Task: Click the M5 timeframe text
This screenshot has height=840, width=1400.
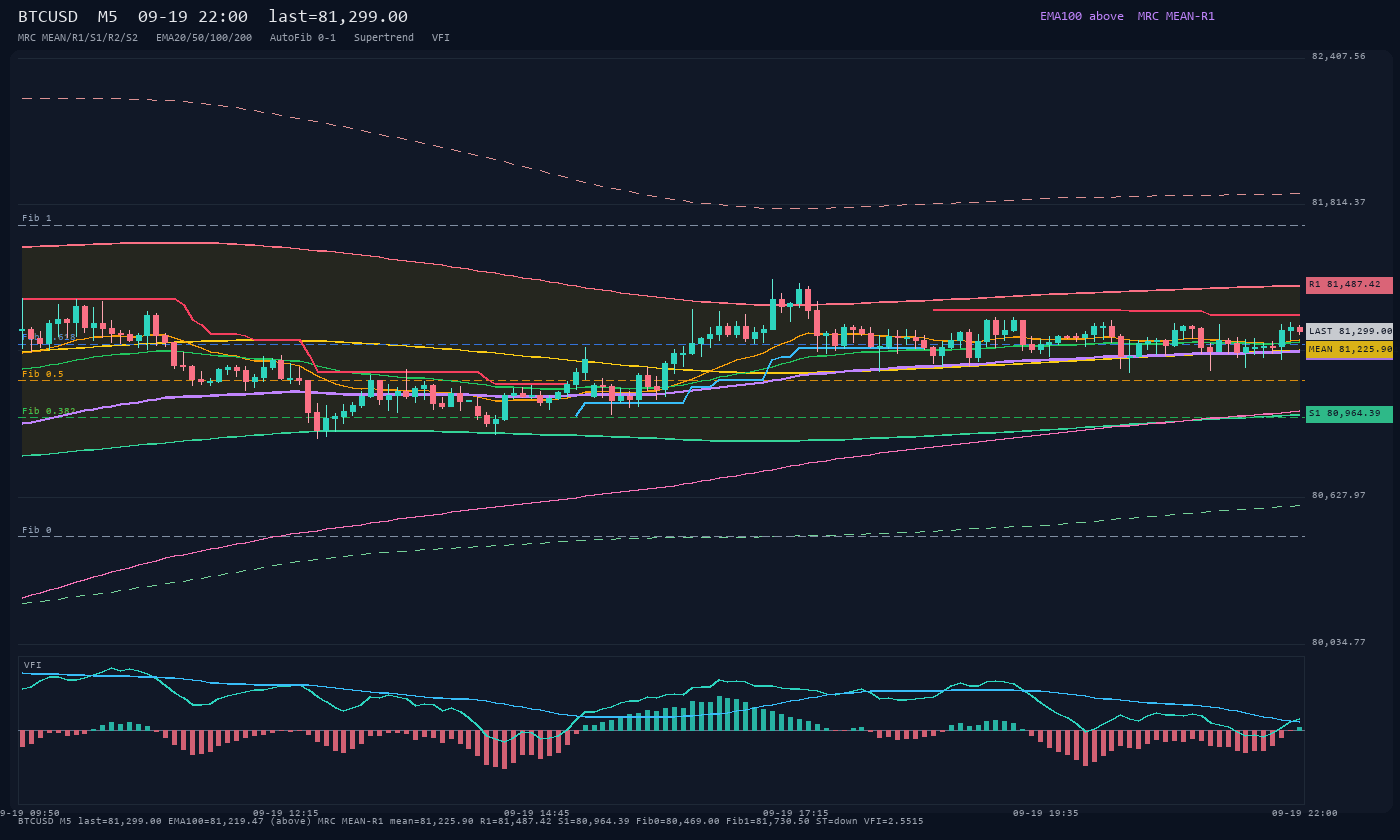Action: point(107,16)
